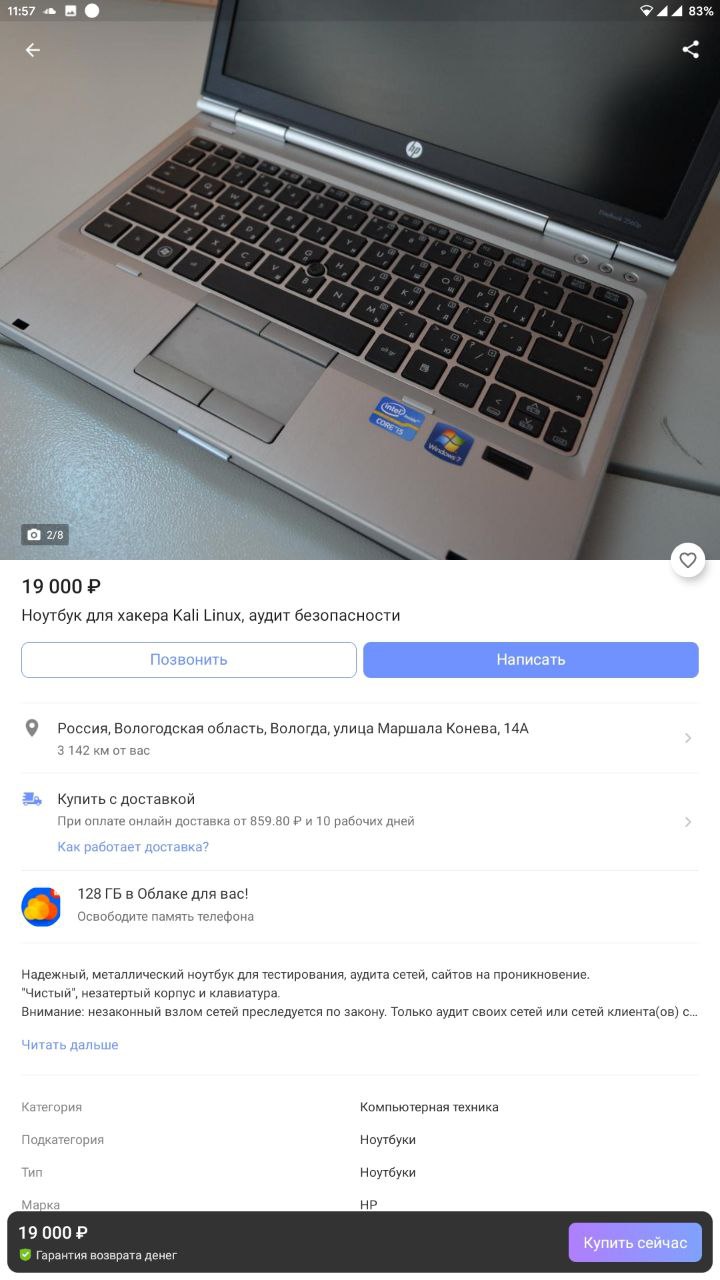Expand description with Читать дальше
Viewport: 720px width, 1280px height.
[x=70, y=1045]
